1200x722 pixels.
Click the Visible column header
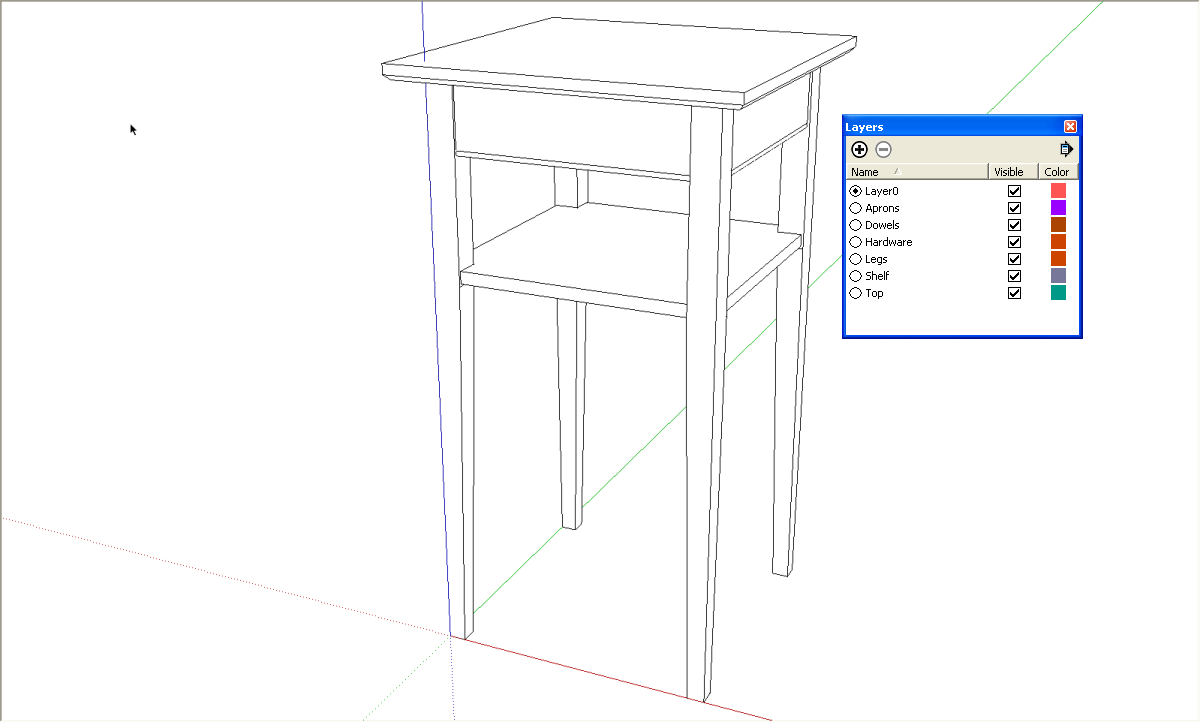(x=1013, y=172)
